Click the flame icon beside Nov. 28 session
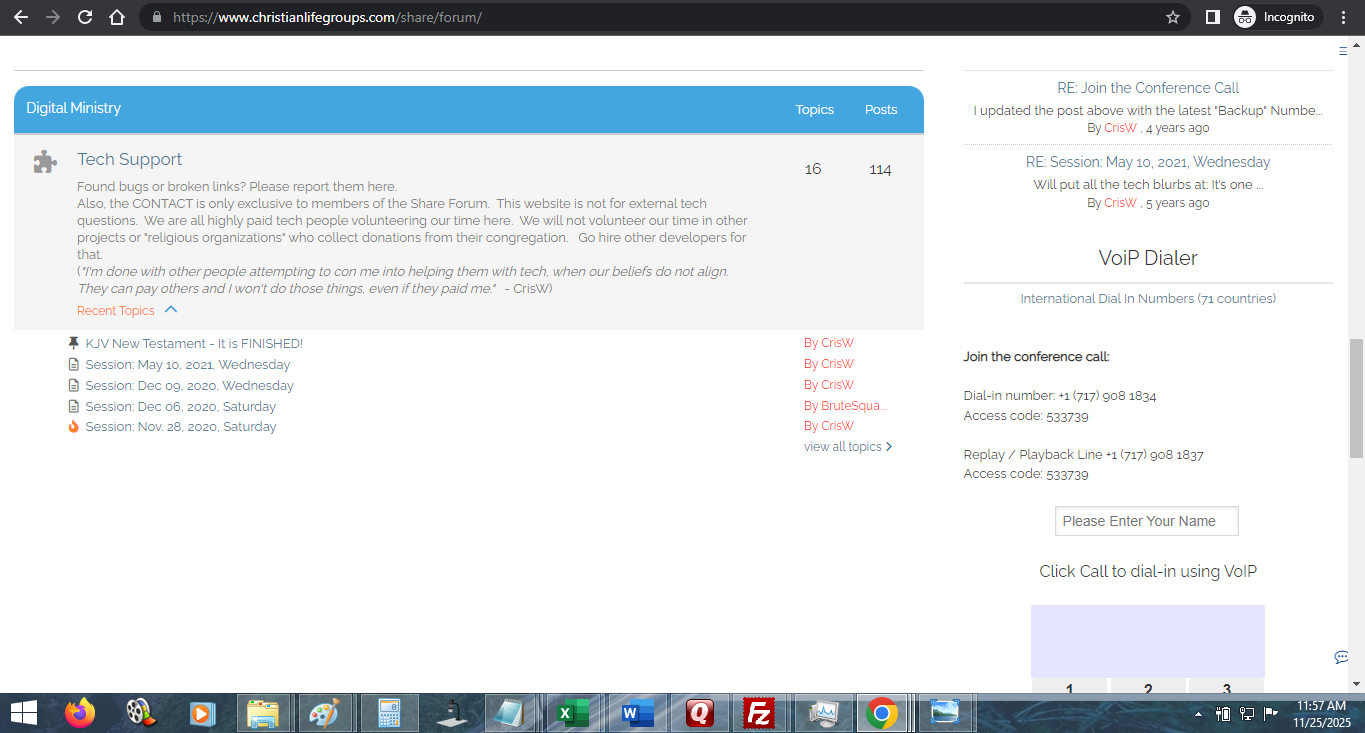 (73, 427)
